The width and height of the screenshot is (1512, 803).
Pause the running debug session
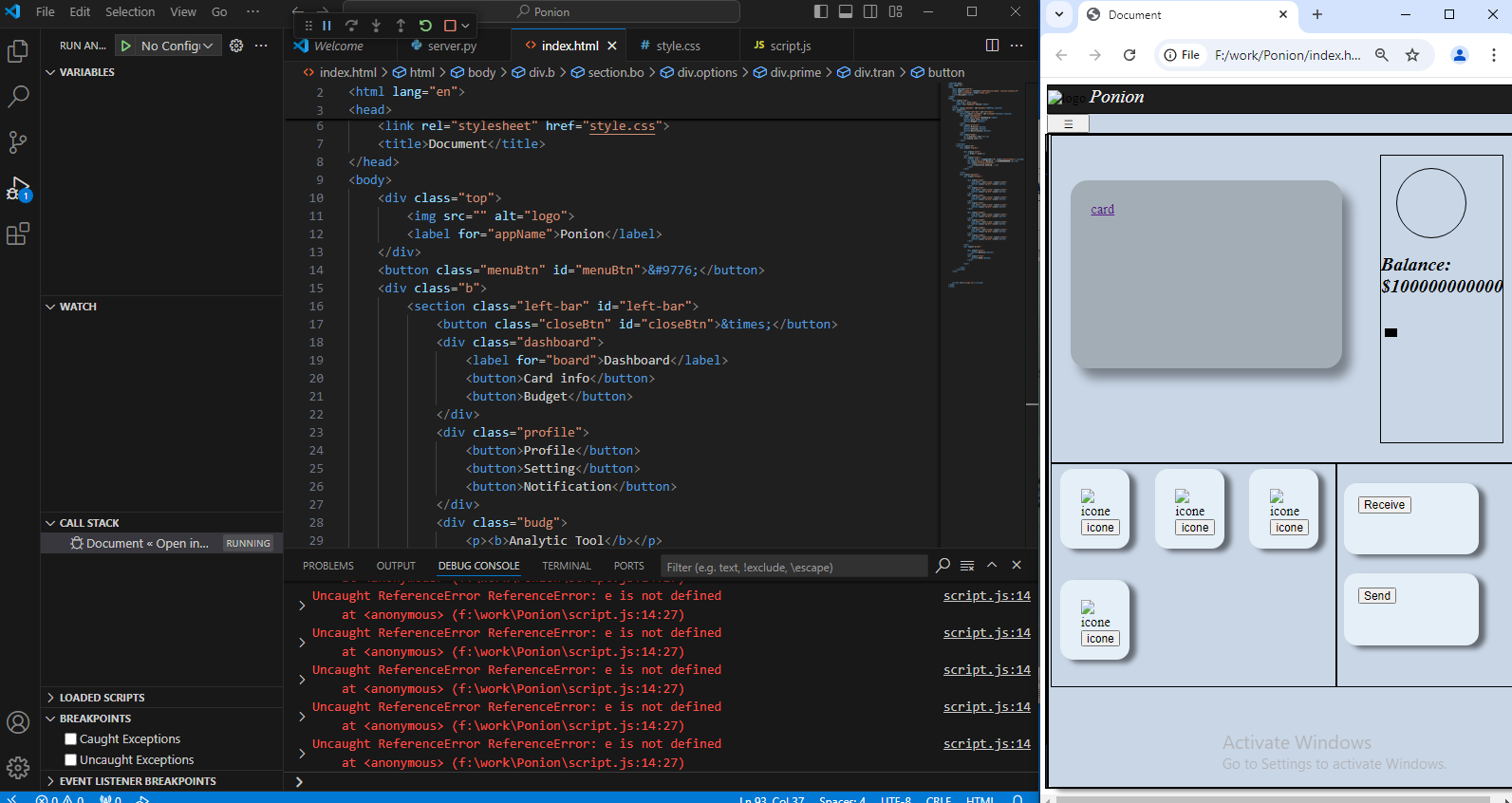coord(327,26)
